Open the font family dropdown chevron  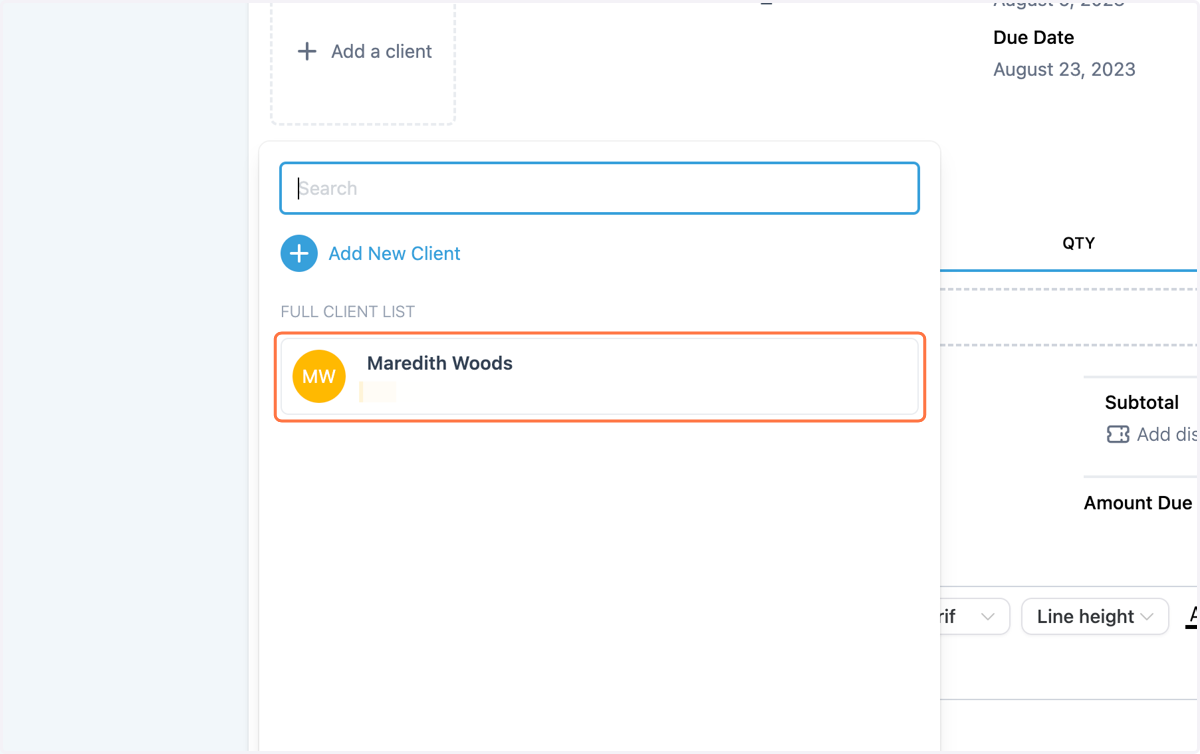point(988,617)
